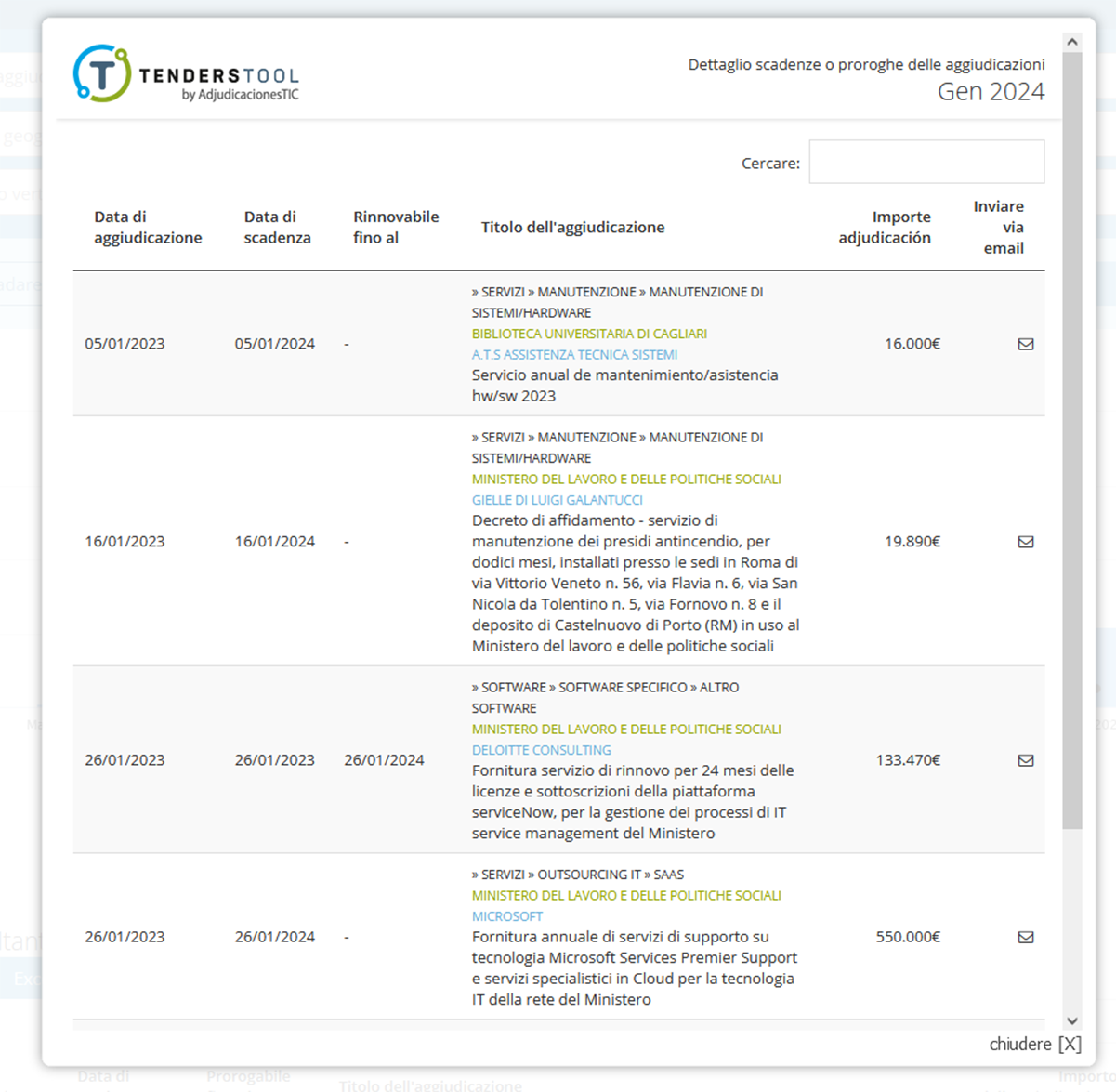This screenshot has width=1116, height=1092.
Task: Click 'Fornitura annuale di servizi' description
Action: point(635,968)
